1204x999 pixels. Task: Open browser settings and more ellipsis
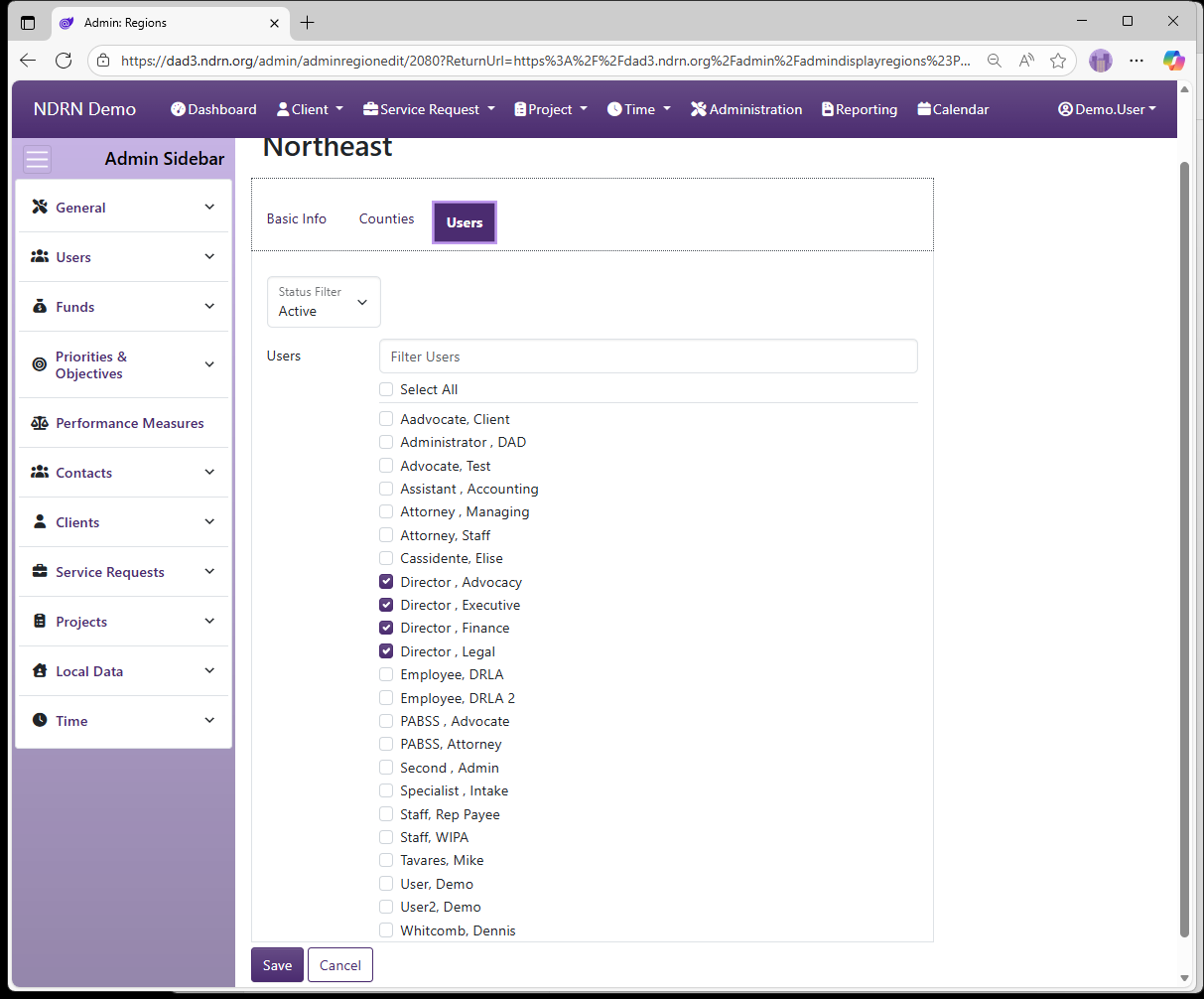click(x=1137, y=61)
